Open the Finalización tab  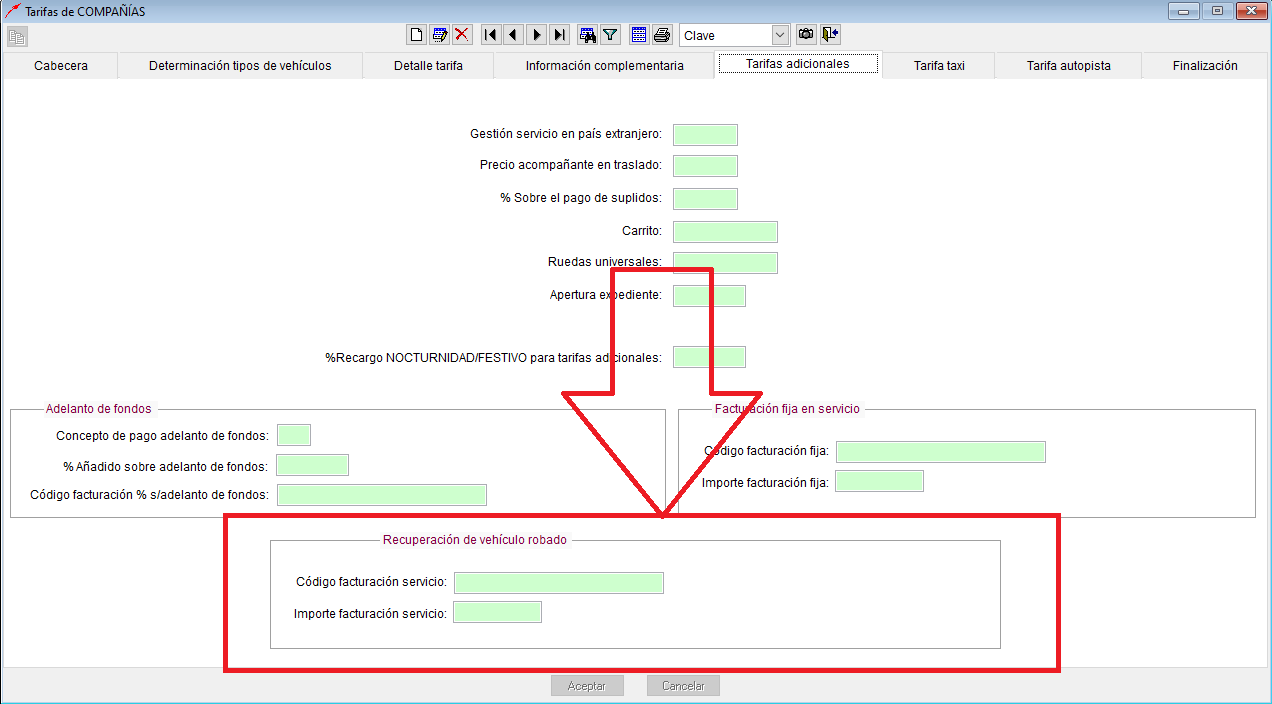click(1205, 66)
